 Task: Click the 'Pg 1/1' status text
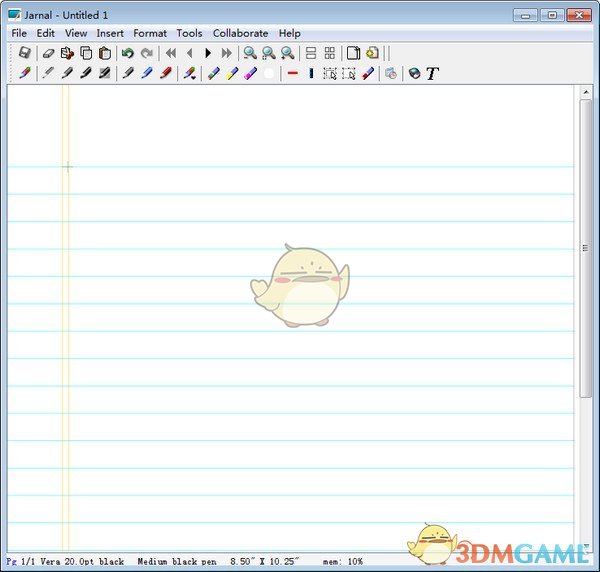(21, 562)
